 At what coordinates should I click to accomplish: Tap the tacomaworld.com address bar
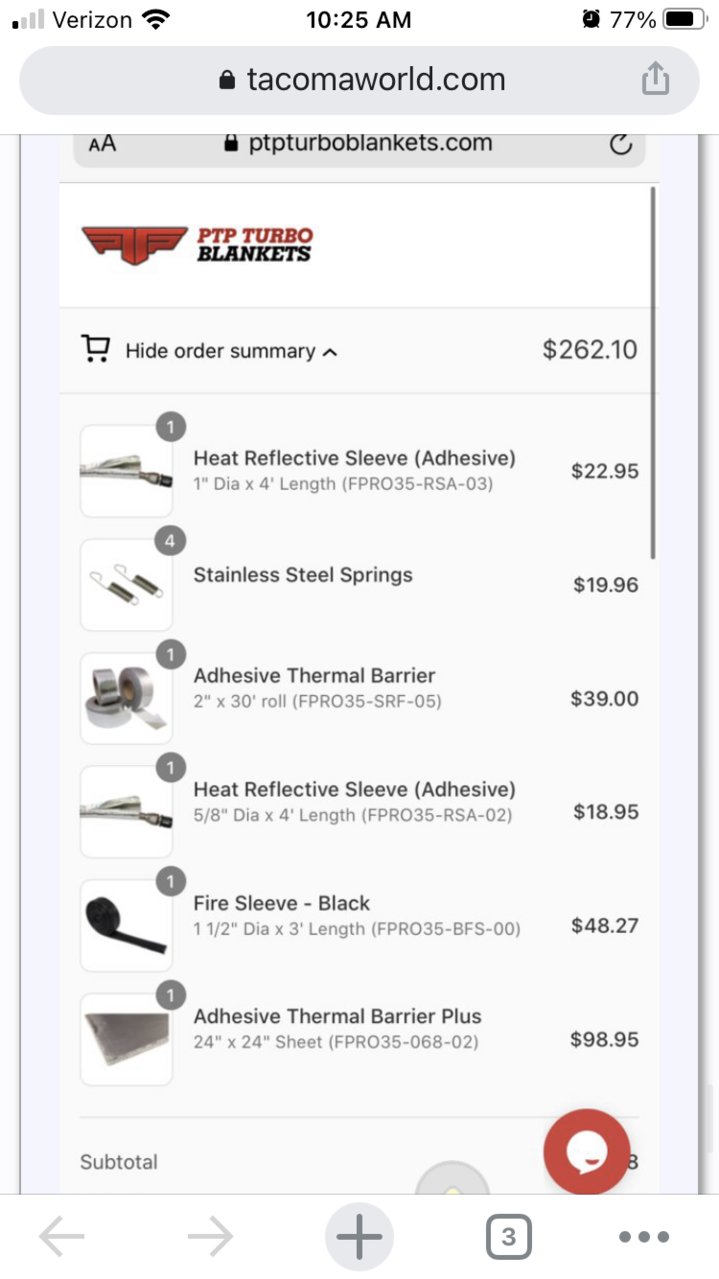[x=359, y=80]
